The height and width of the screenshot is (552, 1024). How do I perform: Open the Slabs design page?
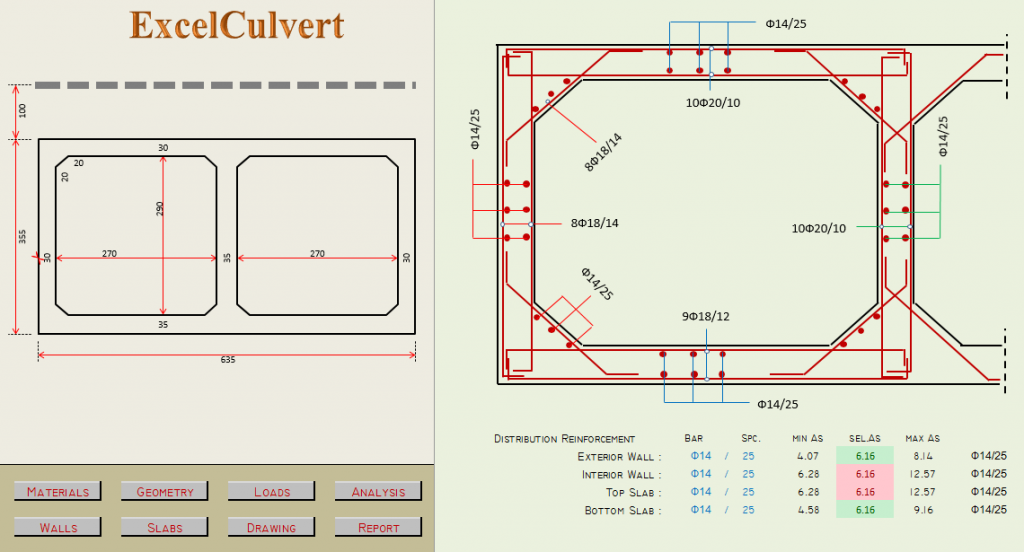pyautogui.click(x=165, y=527)
